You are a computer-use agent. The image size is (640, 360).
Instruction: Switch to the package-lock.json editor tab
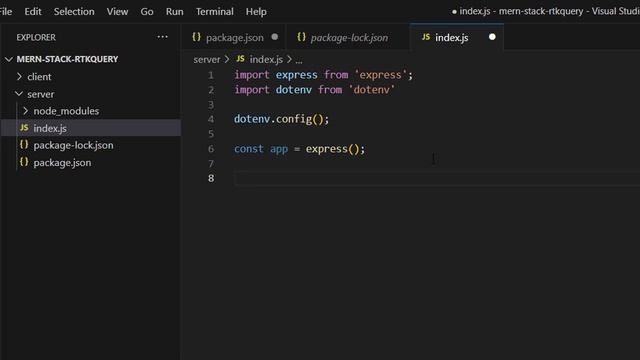[x=349, y=38]
